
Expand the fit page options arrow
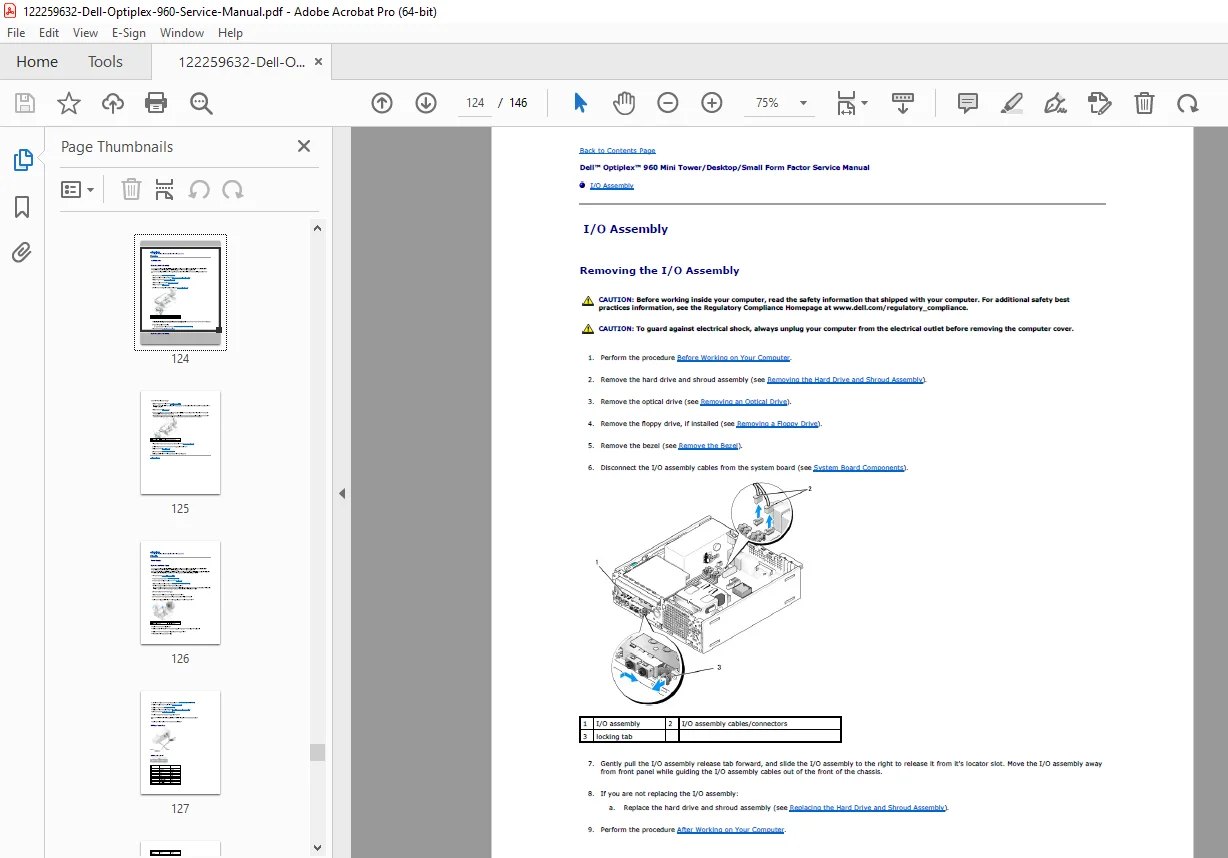[x=865, y=103]
